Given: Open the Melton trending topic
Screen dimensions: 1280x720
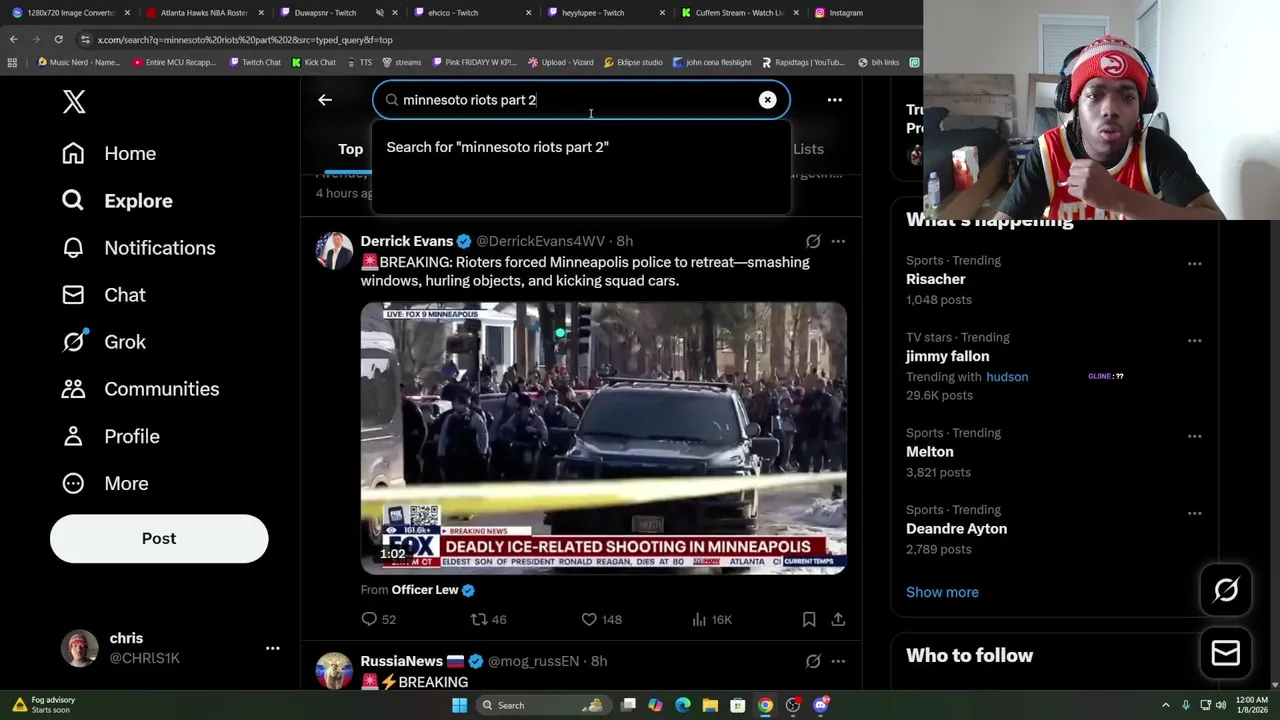Looking at the screenshot, I should click(x=929, y=452).
